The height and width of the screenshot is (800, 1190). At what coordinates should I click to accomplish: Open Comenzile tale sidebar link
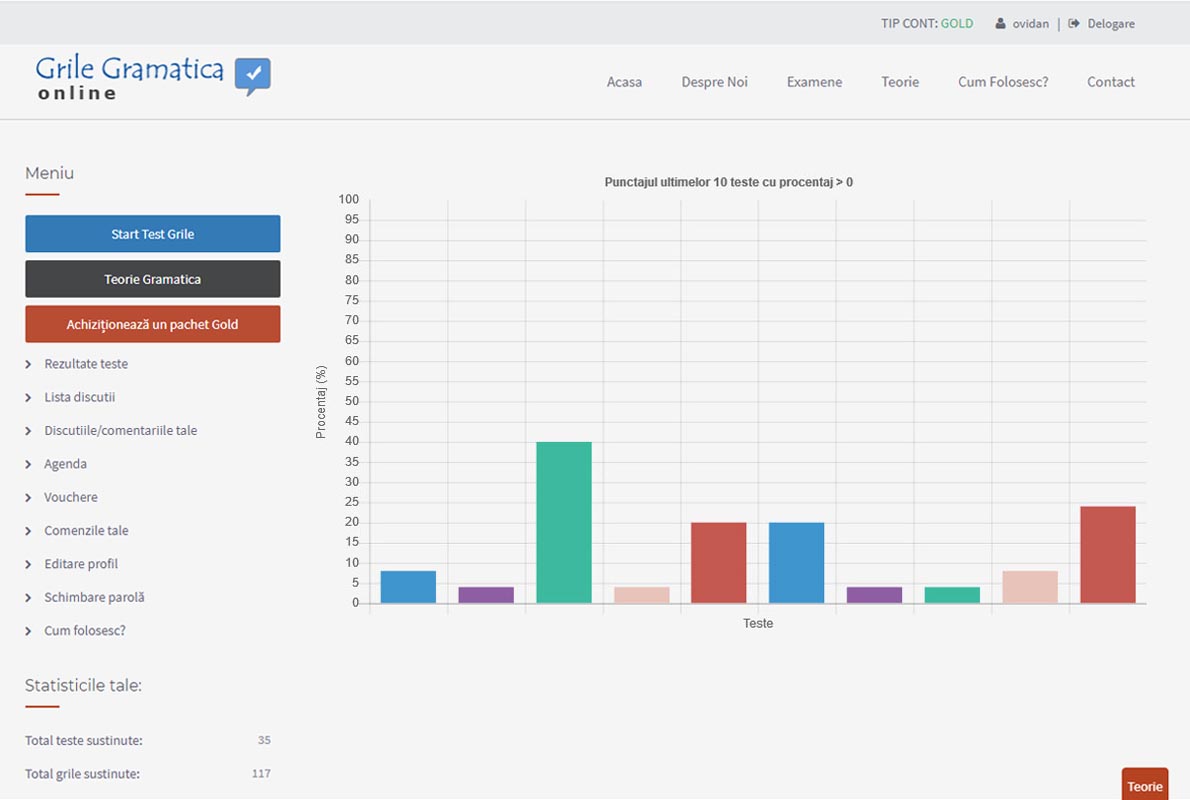point(86,531)
